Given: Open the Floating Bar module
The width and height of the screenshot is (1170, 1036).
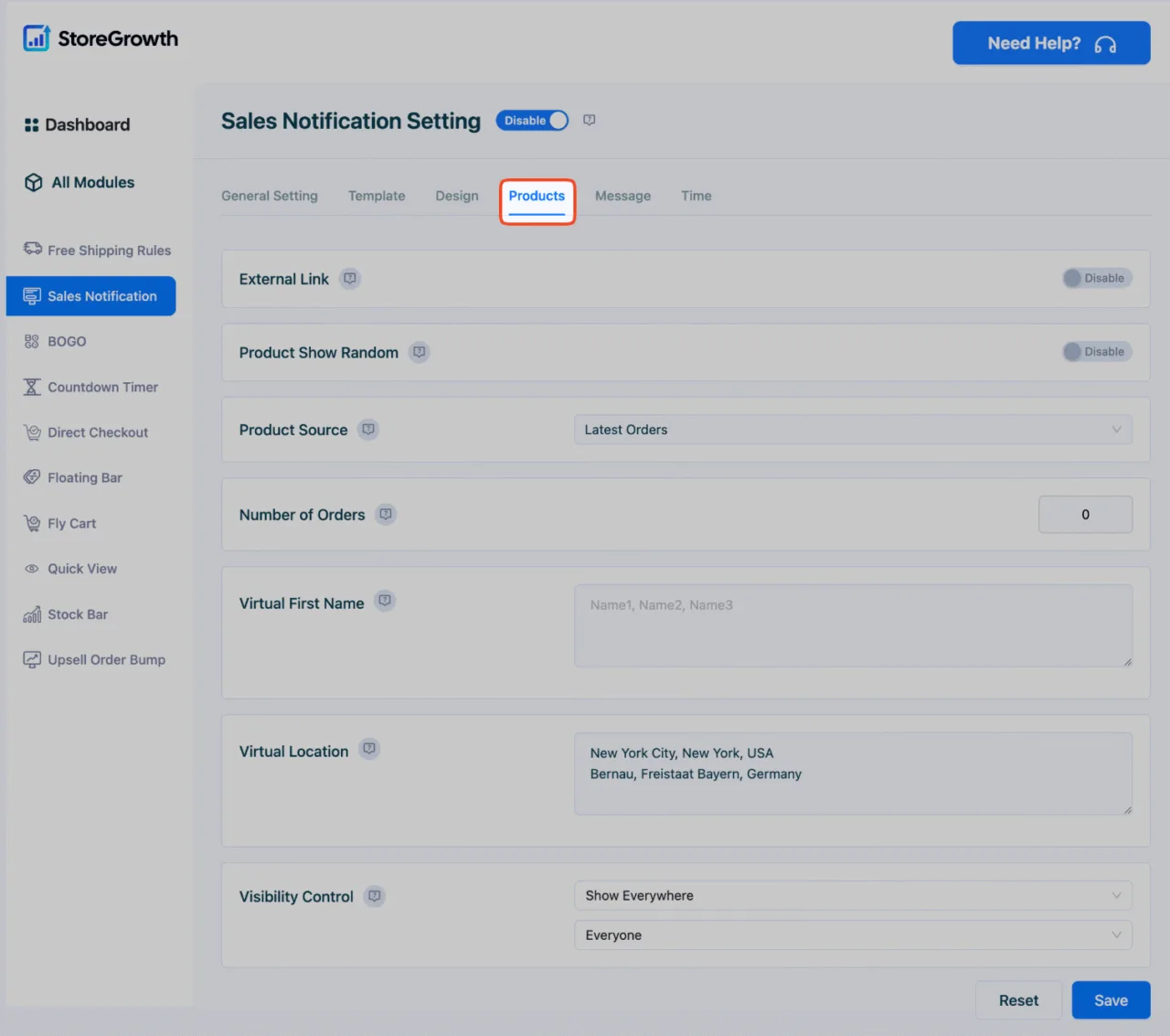Looking at the screenshot, I should pyautogui.click(x=72, y=477).
